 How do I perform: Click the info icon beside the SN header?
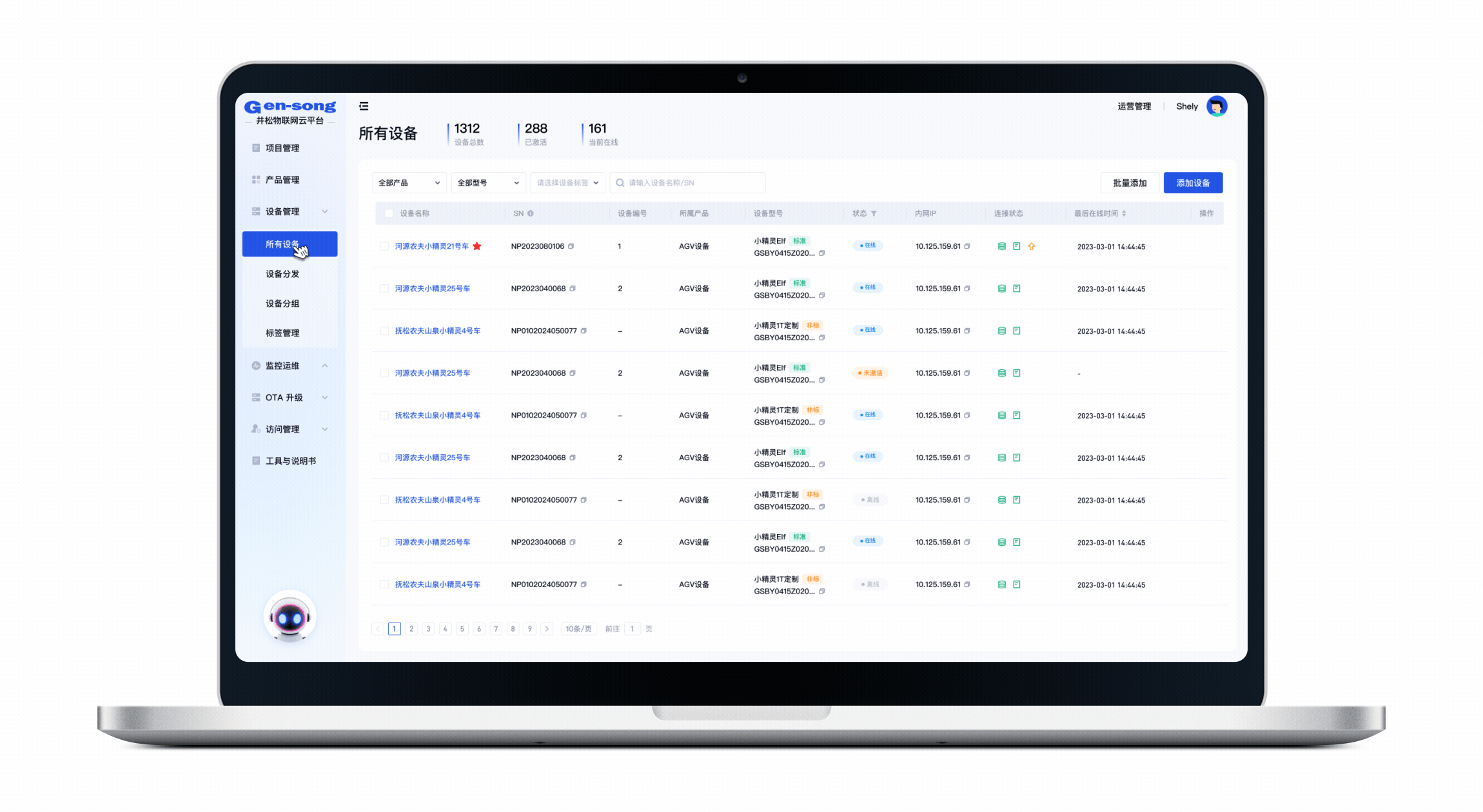531,213
